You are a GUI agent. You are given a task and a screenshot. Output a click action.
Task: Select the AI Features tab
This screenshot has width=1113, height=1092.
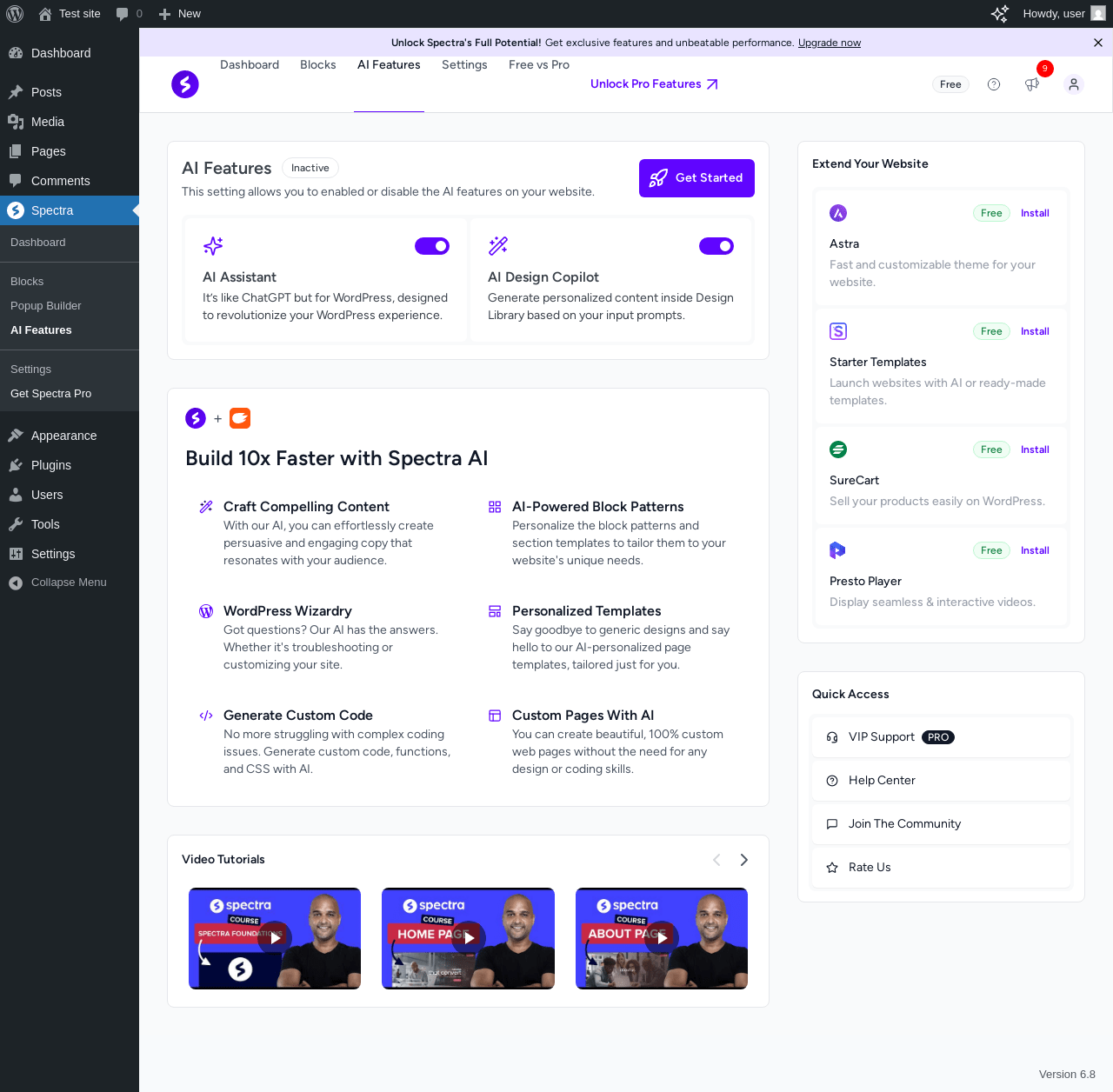[x=389, y=65]
